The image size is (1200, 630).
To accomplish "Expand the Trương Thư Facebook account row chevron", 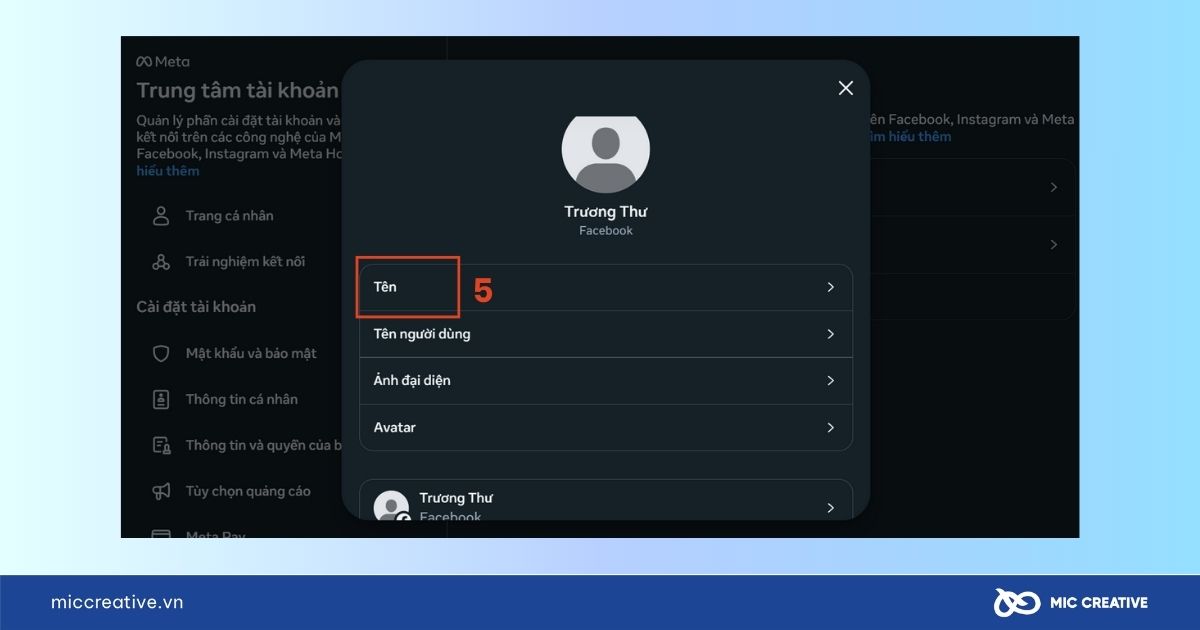I will click(830, 508).
